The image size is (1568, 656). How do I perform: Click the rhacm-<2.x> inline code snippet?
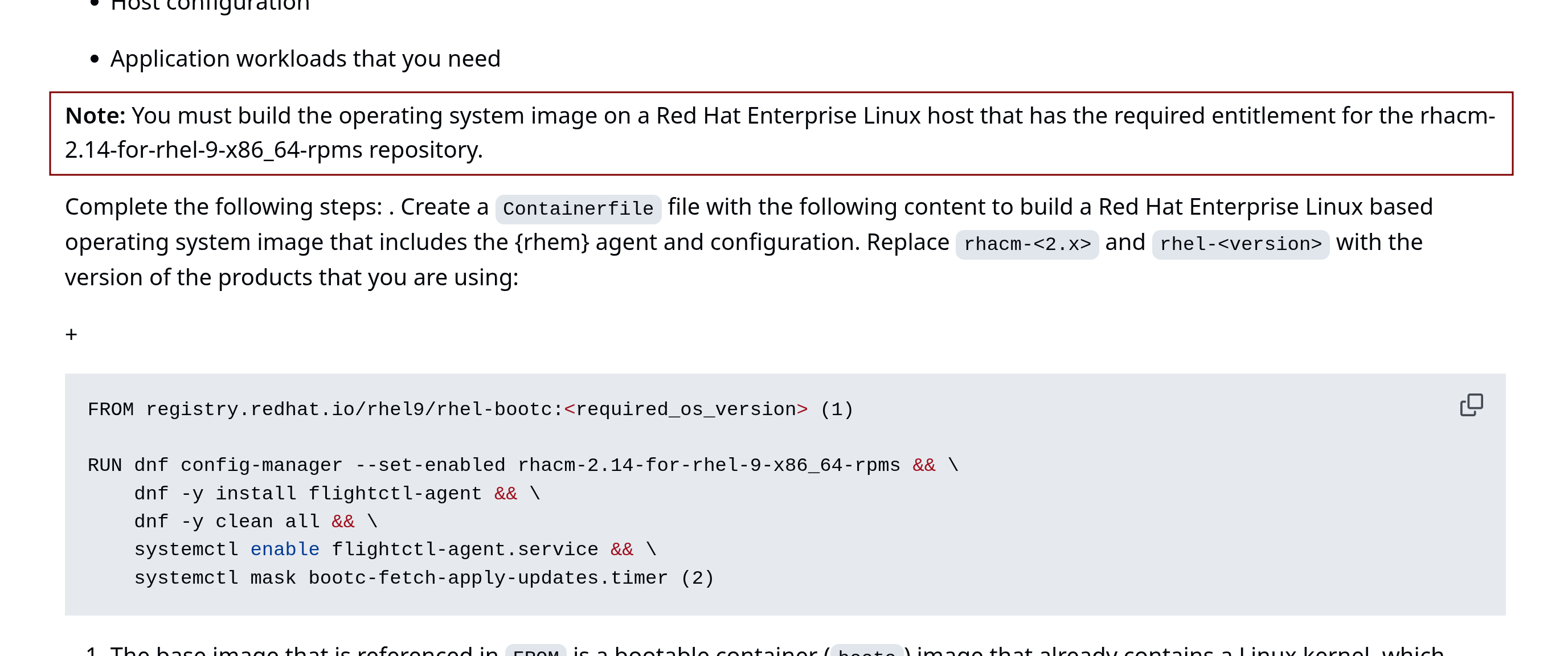[x=1026, y=244]
